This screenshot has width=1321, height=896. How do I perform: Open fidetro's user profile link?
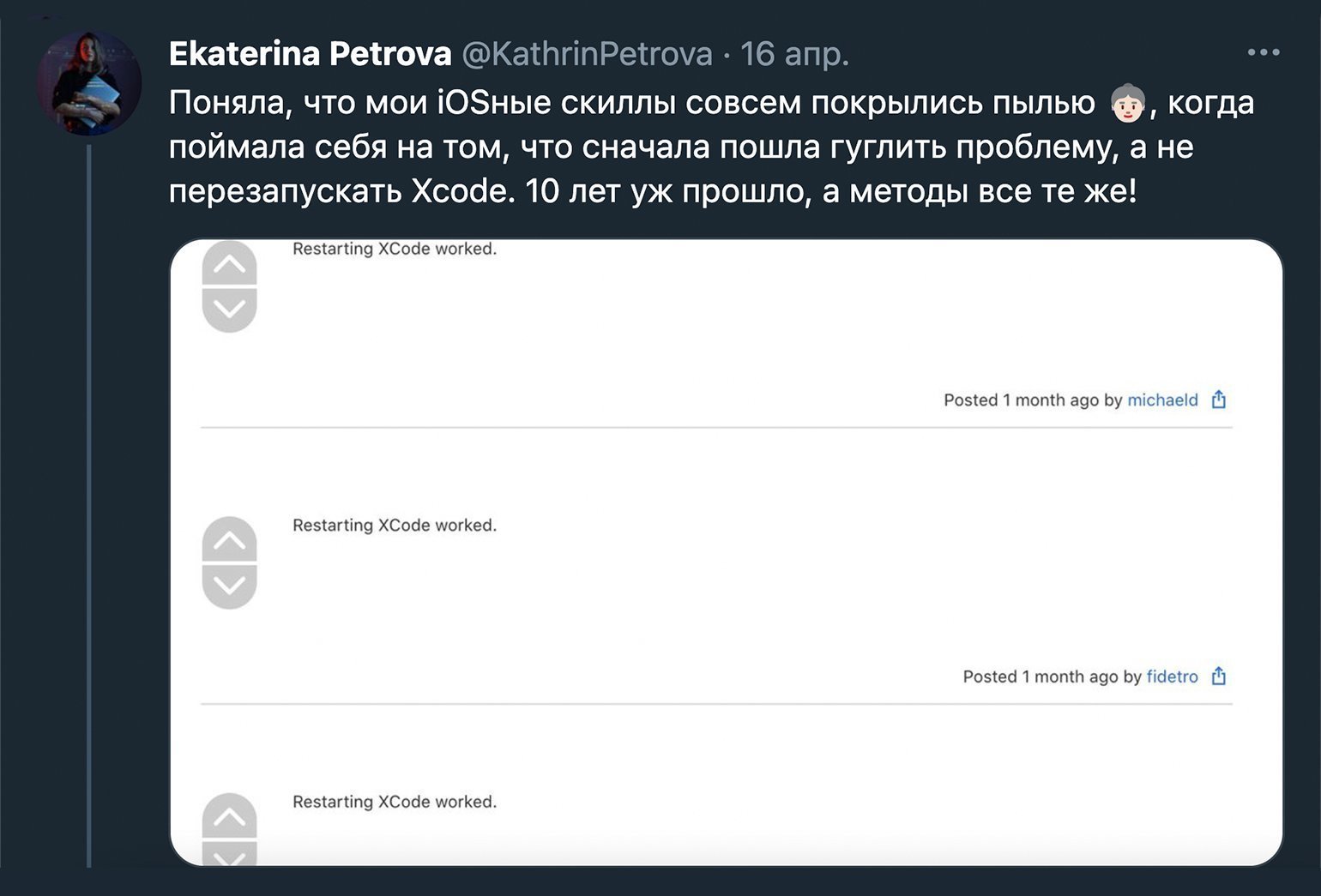(1172, 677)
